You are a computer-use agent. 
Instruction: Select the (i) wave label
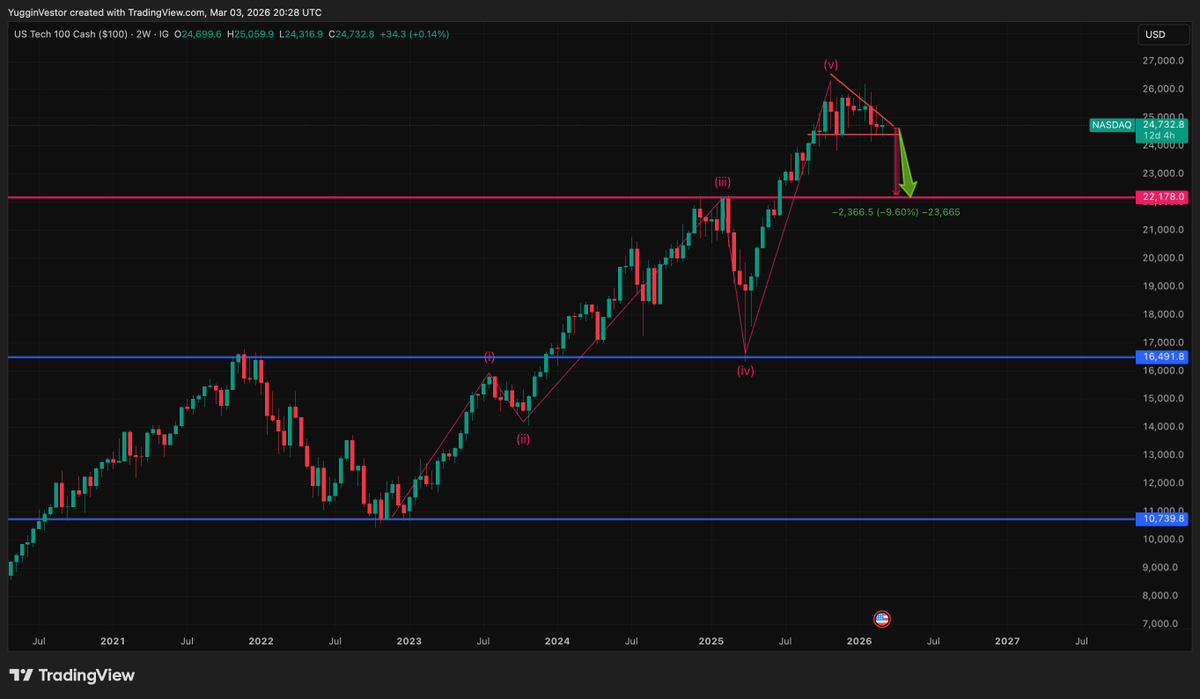point(489,356)
